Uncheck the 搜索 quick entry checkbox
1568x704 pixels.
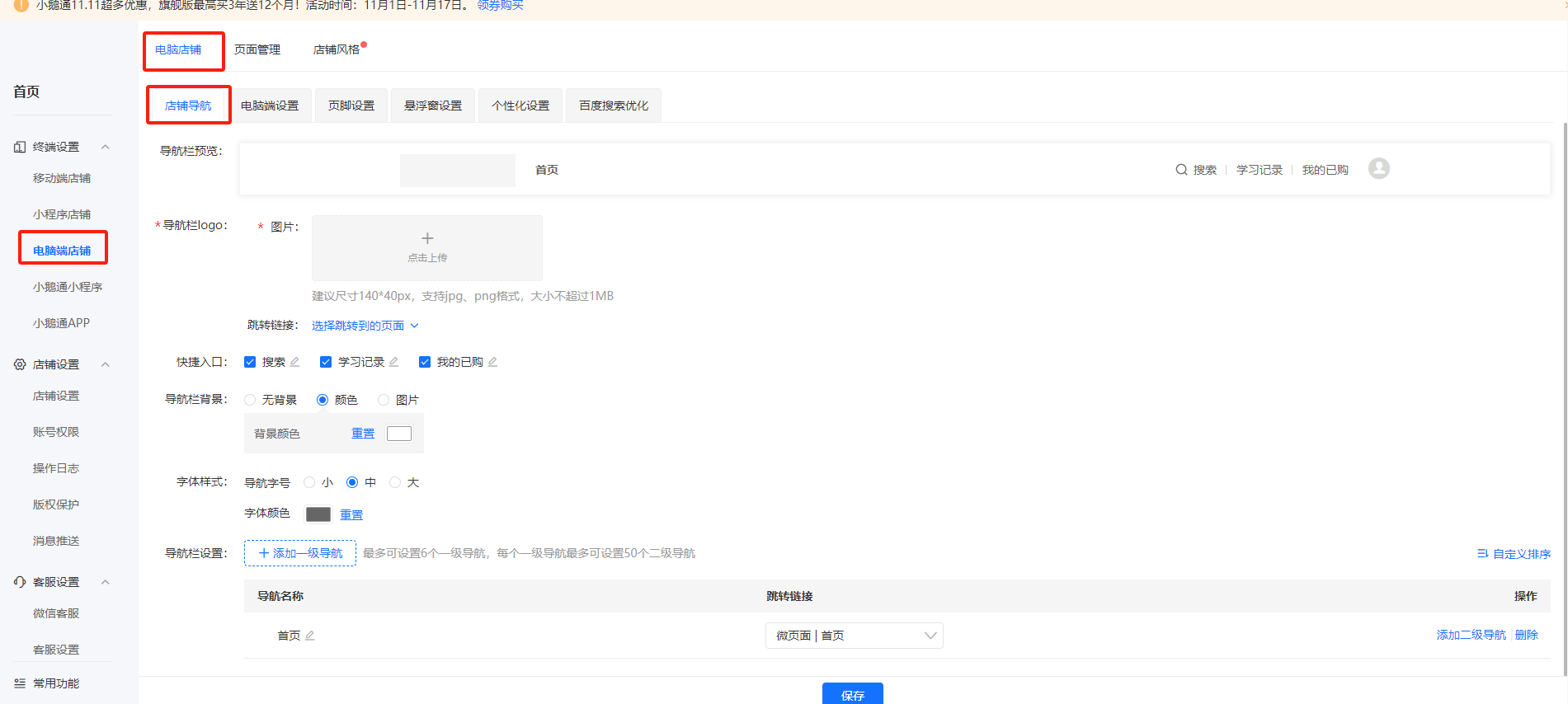click(250, 362)
